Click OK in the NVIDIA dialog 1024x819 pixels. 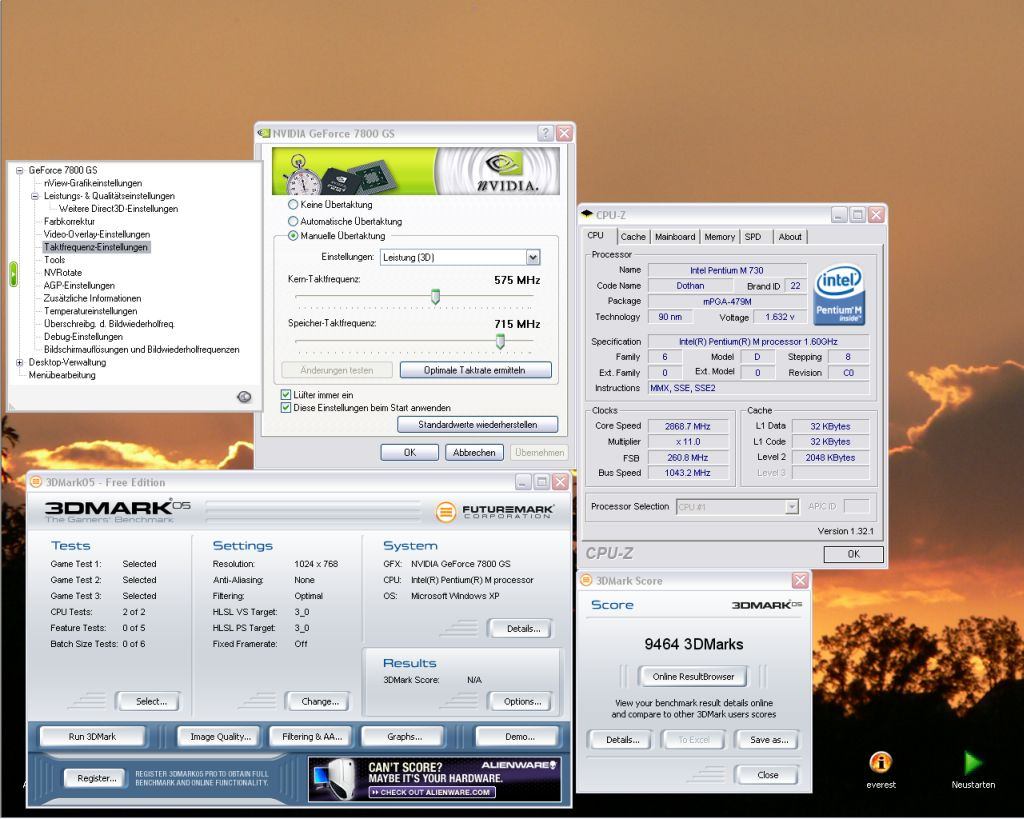point(409,452)
